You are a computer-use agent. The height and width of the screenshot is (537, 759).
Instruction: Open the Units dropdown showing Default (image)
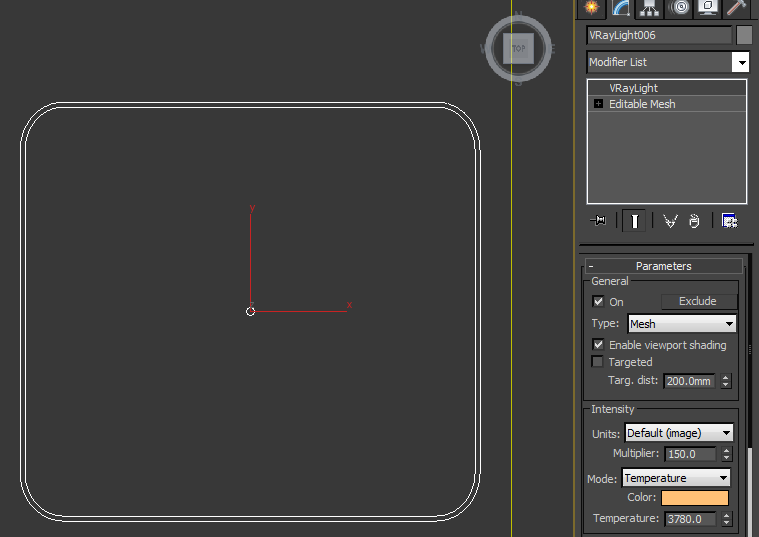point(679,433)
